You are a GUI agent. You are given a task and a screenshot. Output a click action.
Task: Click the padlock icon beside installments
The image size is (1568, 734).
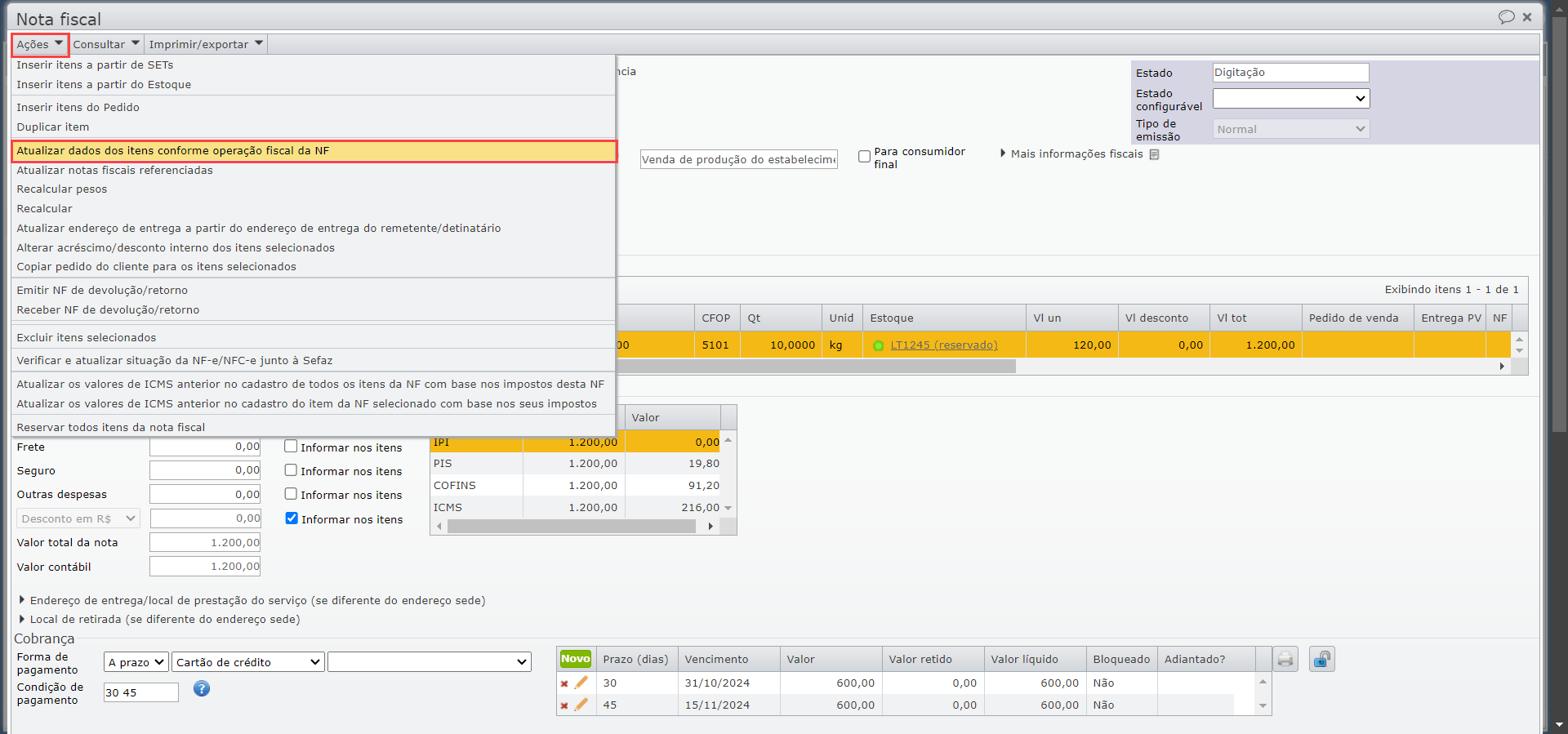tap(1321, 659)
